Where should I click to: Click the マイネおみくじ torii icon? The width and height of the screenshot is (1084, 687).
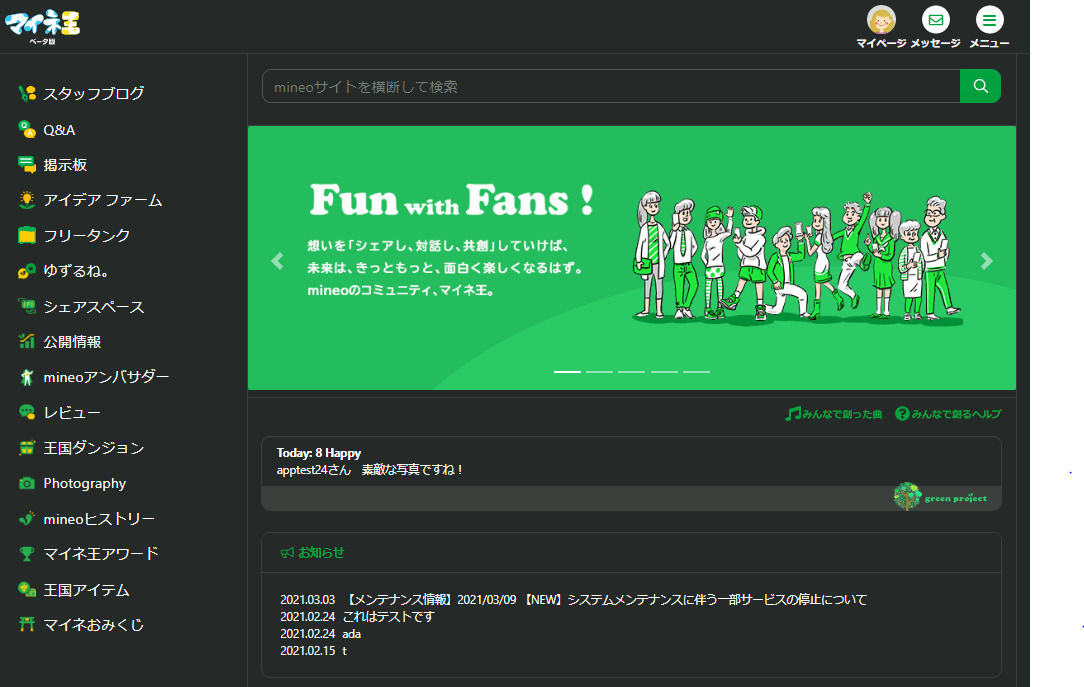coord(27,625)
